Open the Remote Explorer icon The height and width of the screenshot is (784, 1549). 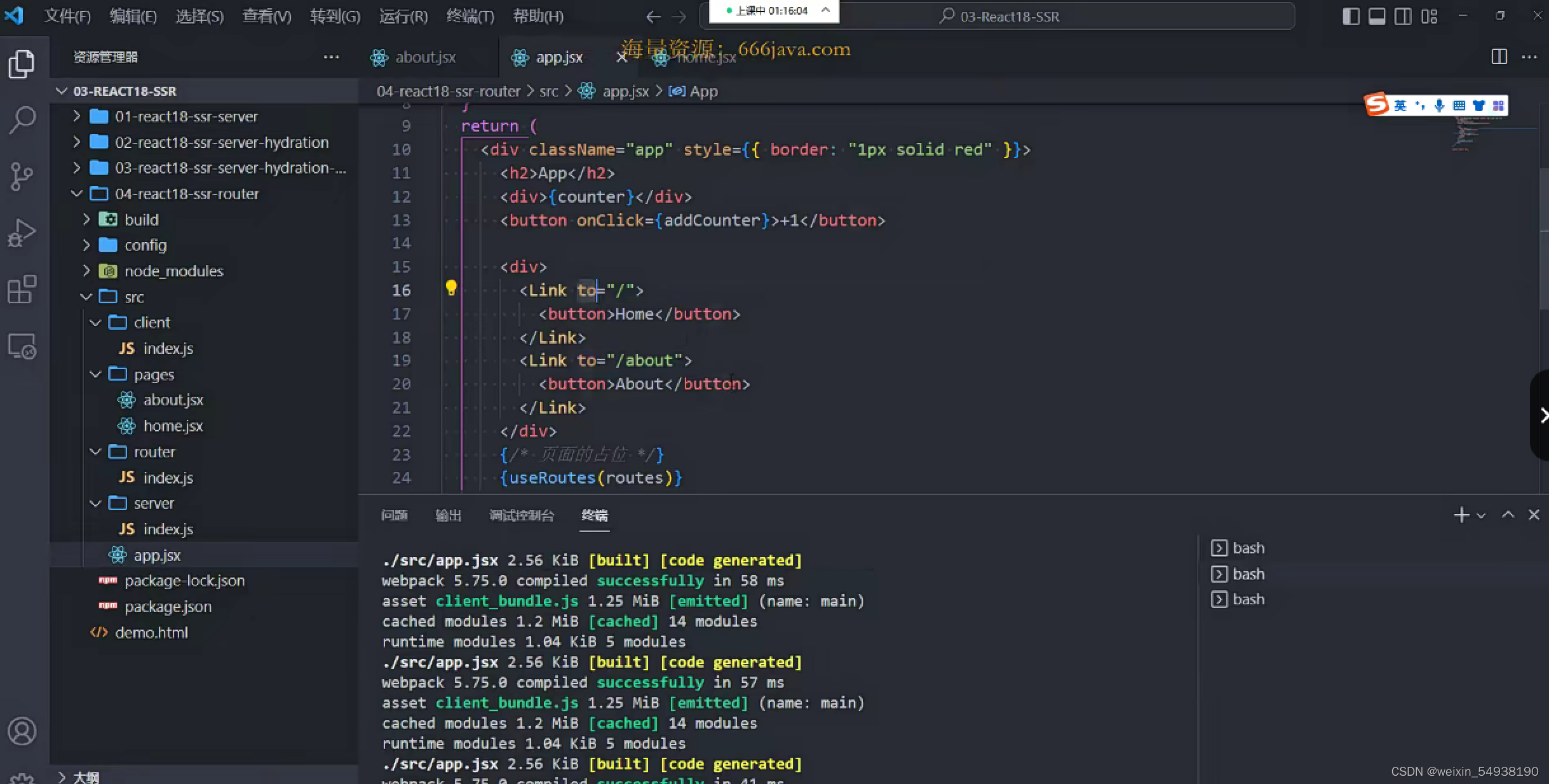(22, 347)
